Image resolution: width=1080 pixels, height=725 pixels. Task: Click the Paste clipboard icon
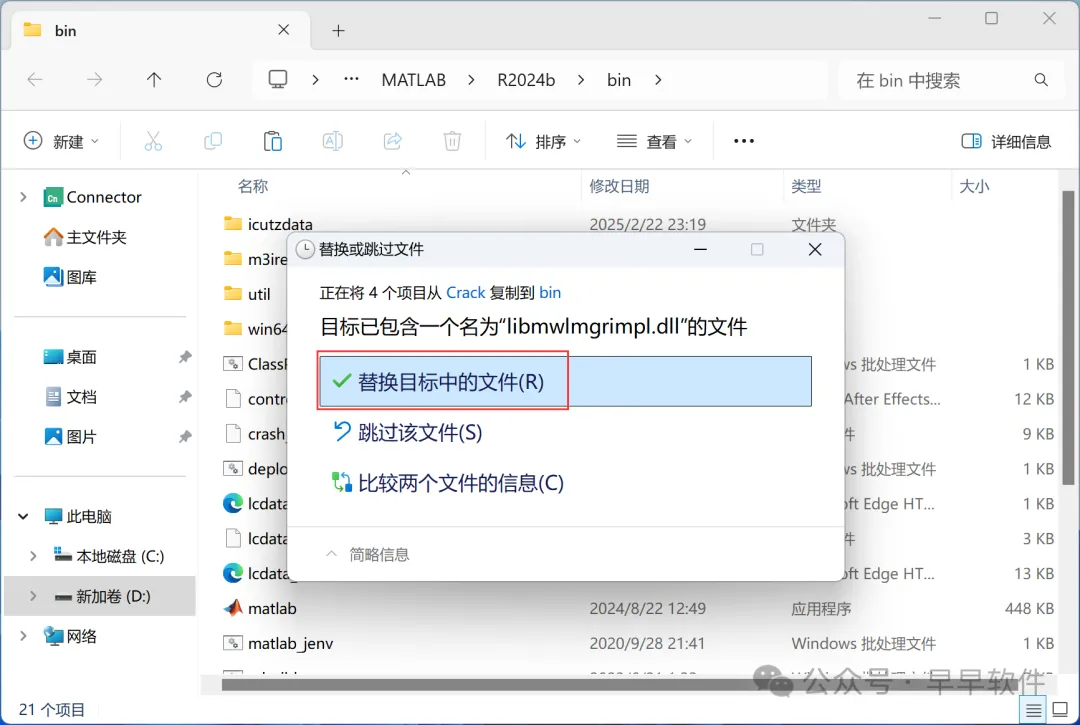click(273, 141)
